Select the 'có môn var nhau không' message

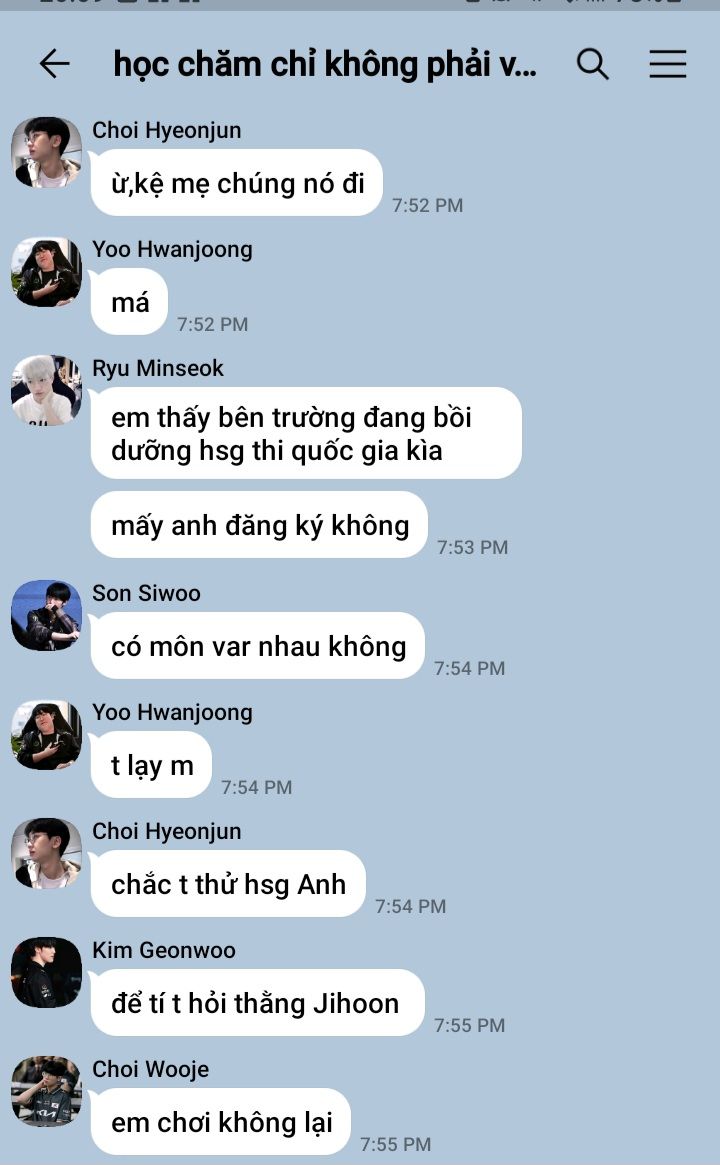[258, 646]
